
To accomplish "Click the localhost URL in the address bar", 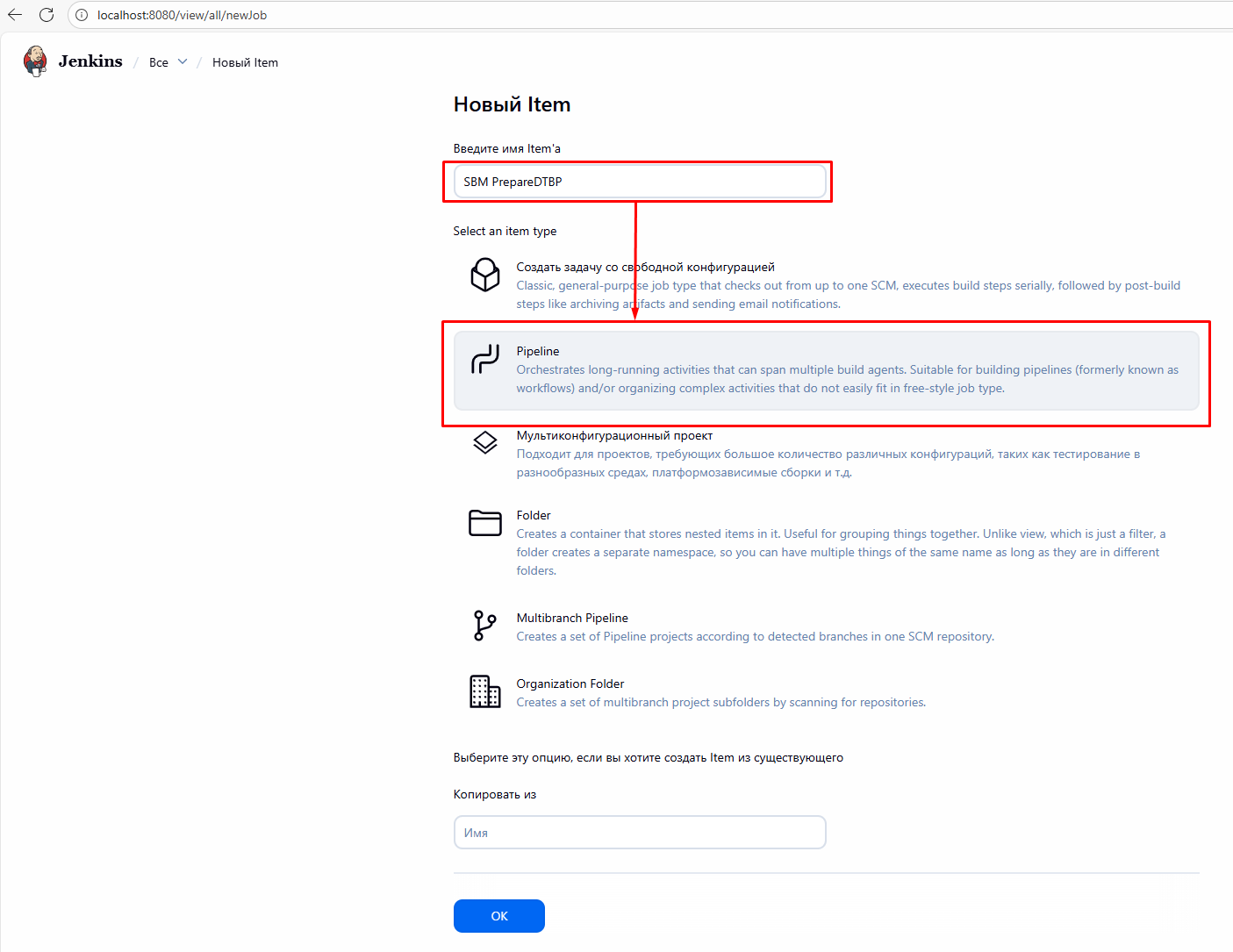I will 182,15.
